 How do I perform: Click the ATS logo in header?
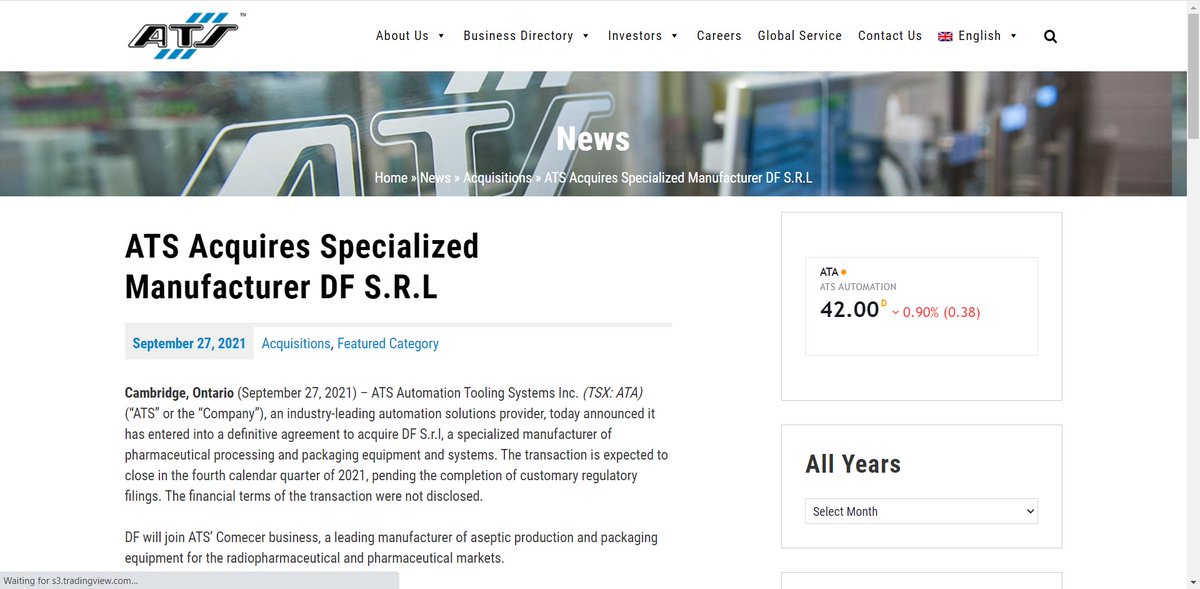click(x=186, y=36)
